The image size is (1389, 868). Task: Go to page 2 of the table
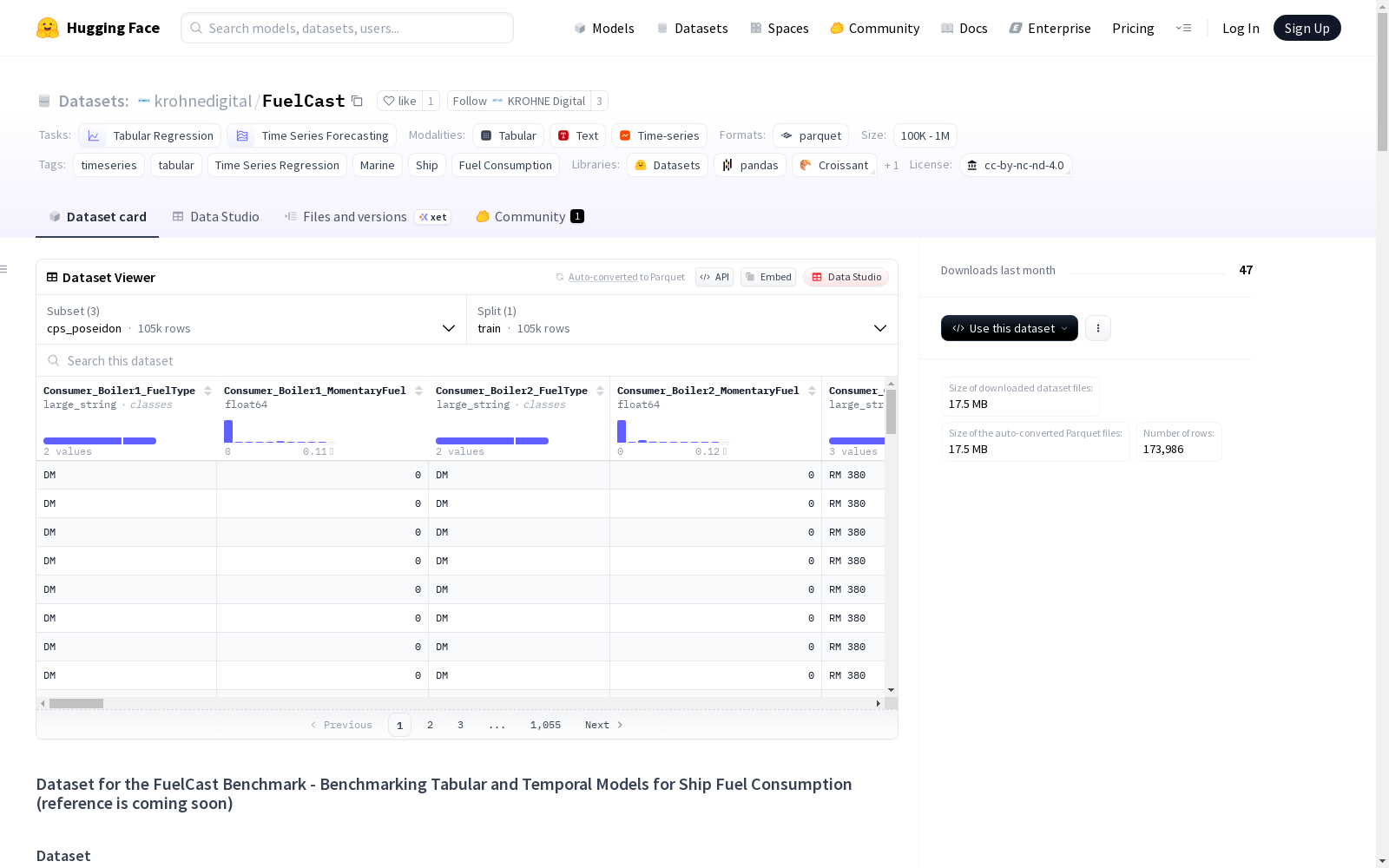coord(430,725)
